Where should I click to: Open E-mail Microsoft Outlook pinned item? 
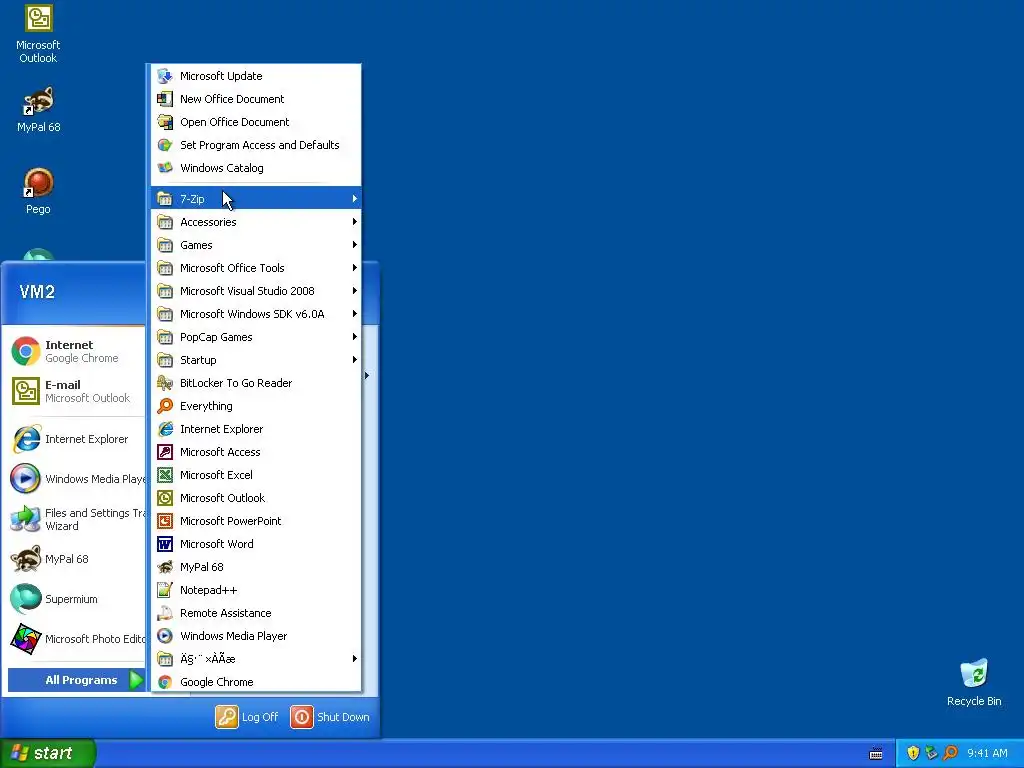[x=76, y=391]
